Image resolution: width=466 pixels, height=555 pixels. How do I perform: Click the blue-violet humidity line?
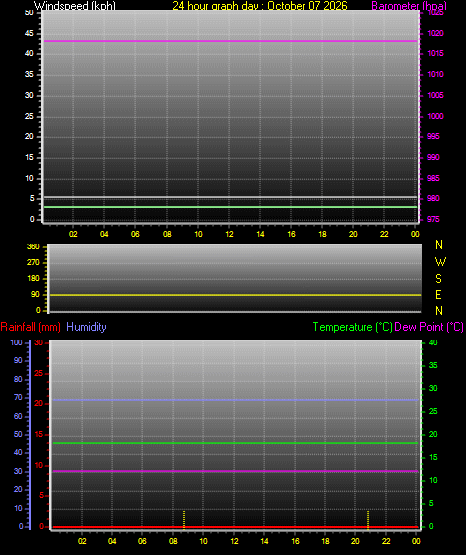click(235, 400)
